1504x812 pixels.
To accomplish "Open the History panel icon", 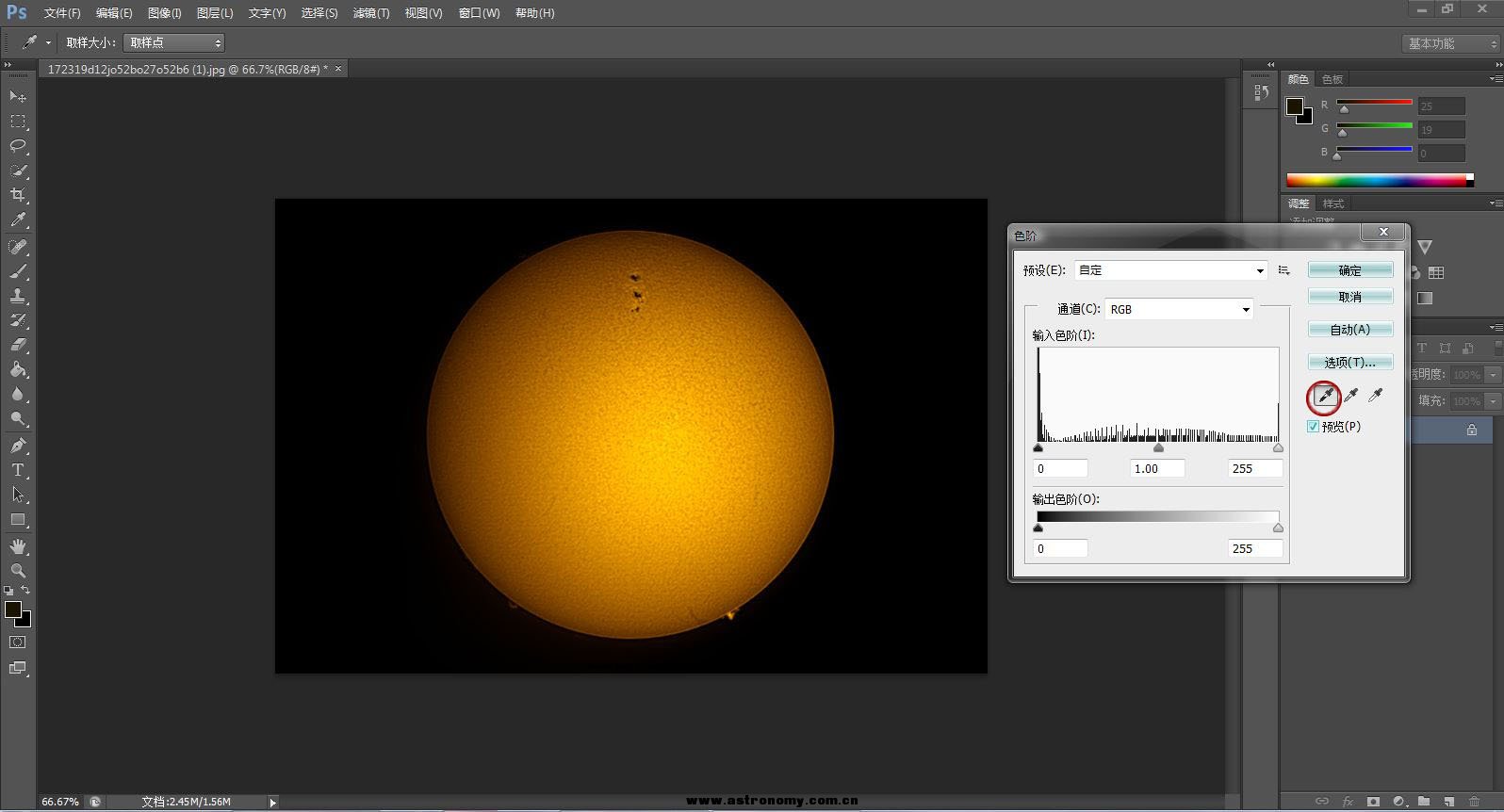I will pos(1261,92).
